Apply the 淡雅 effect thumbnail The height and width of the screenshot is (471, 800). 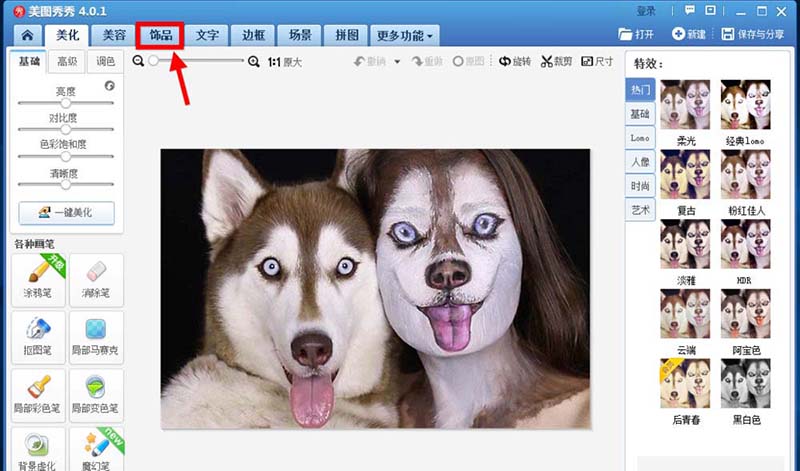coord(685,244)
